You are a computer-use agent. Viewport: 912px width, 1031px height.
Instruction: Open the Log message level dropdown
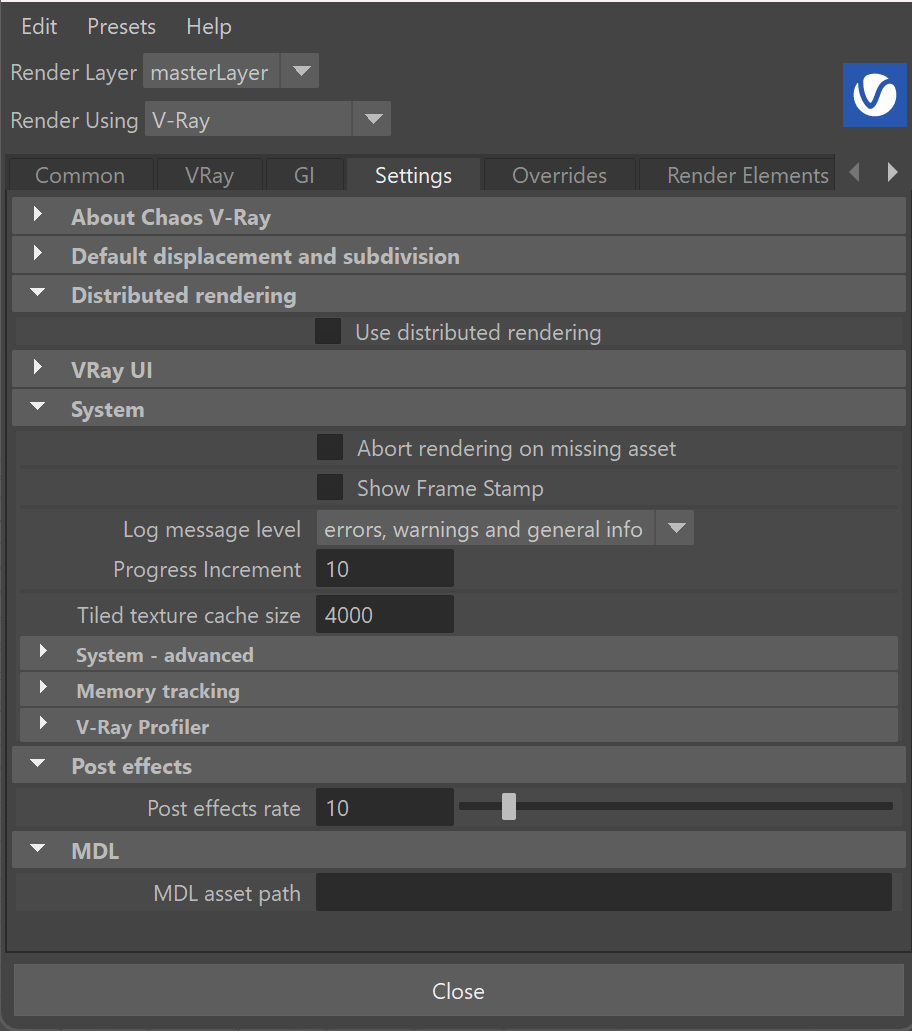click(x=505, y=528)
